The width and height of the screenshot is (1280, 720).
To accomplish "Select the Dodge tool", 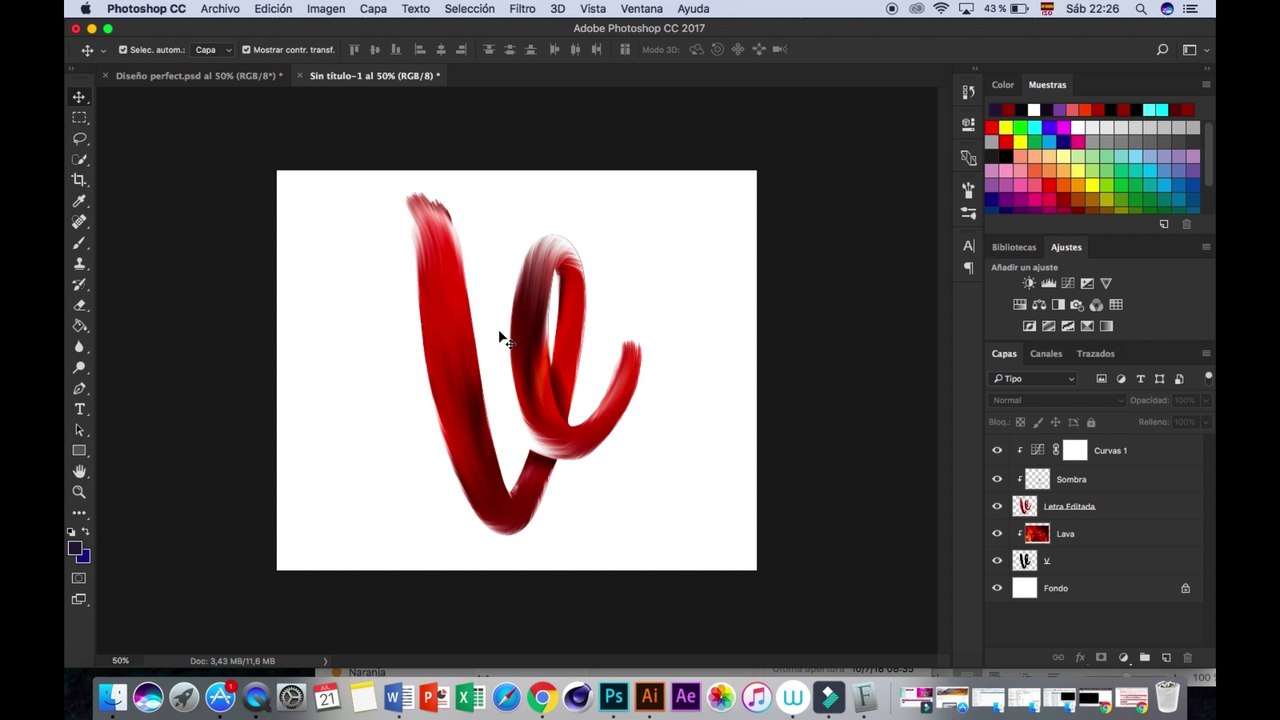I will pos(79,368).
